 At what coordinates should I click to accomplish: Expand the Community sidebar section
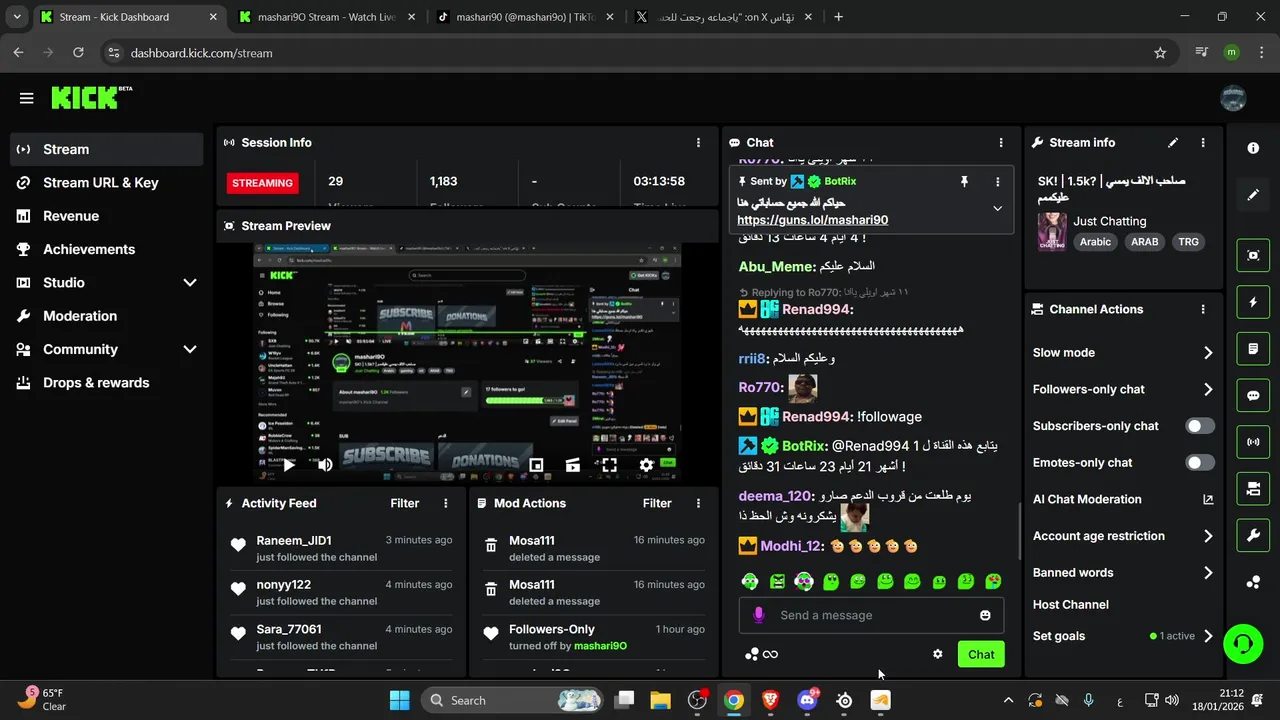(107, 349)
